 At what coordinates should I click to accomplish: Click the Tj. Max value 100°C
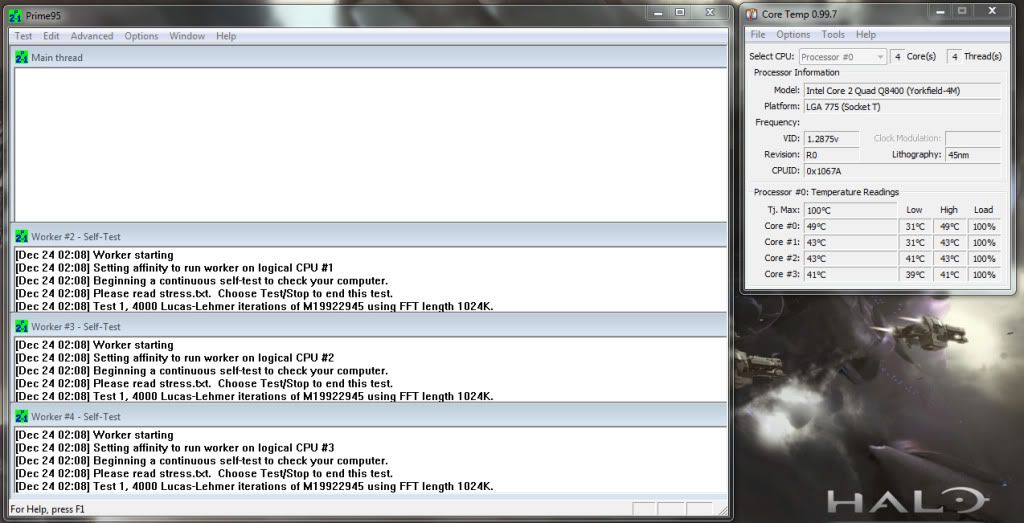[x=850, y=210]
